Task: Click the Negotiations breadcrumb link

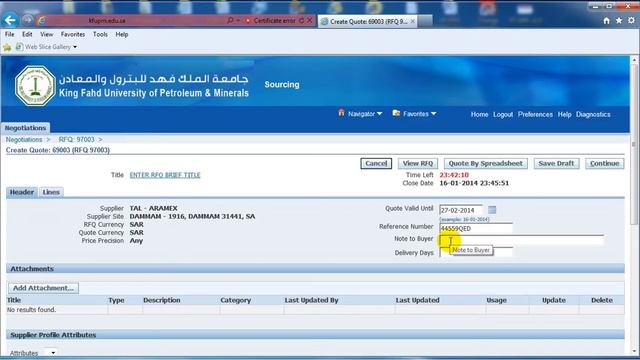Action: click(24, 140)
